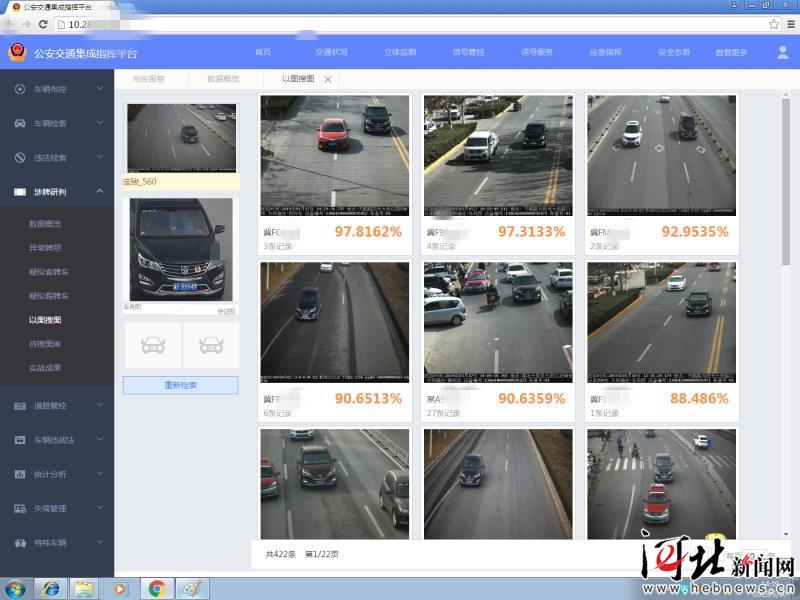800x600 pixels.
Task: Click the chart icon beside 统计分析
Action: tap(20, 474)
